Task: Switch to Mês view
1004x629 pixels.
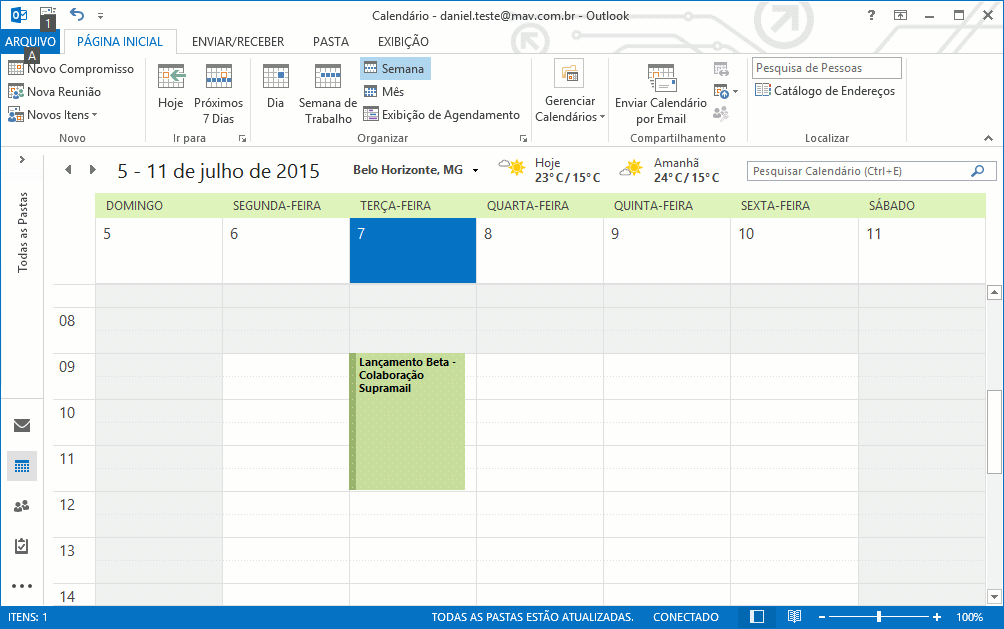Action: [384, 92]
